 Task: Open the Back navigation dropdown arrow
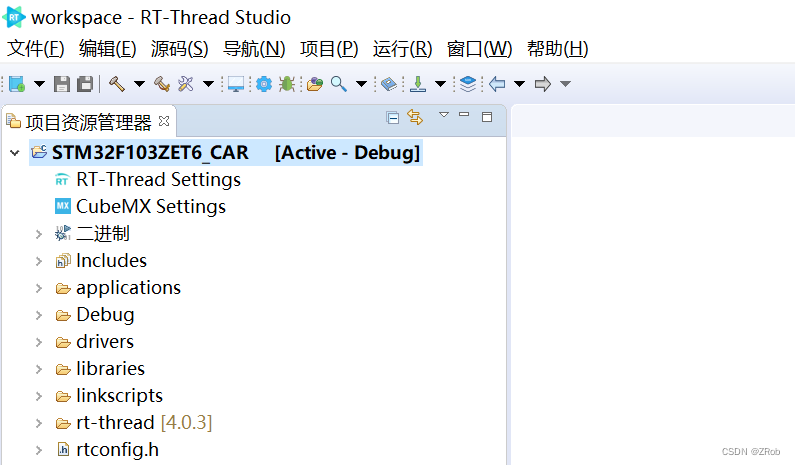(x=519, y=84)
